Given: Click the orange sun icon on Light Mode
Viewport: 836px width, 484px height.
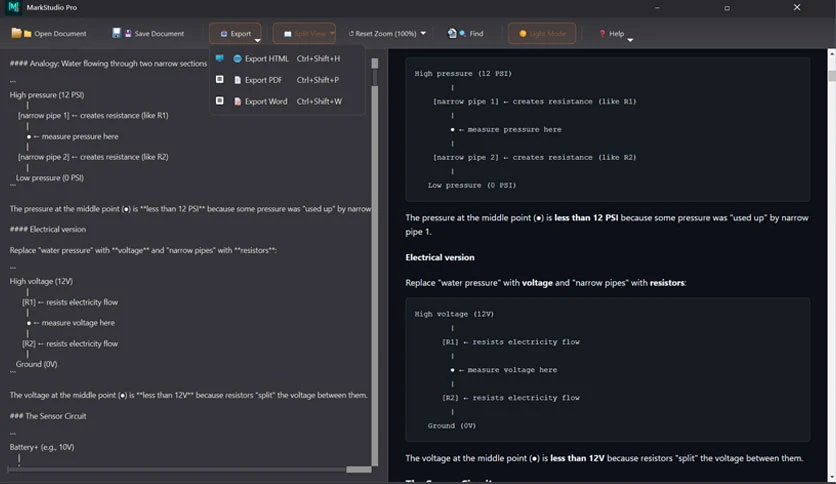Looking at the screenshot, I should pos(522,34).
